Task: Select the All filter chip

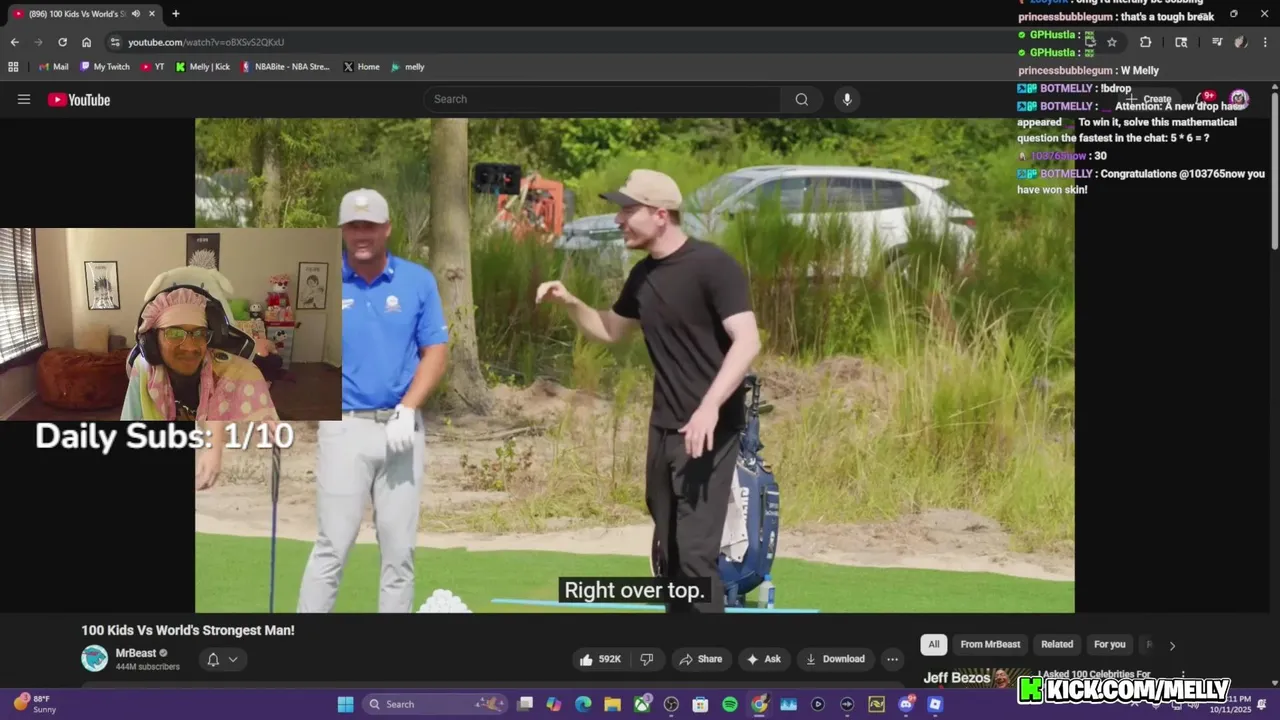Action: coord(934,644)
